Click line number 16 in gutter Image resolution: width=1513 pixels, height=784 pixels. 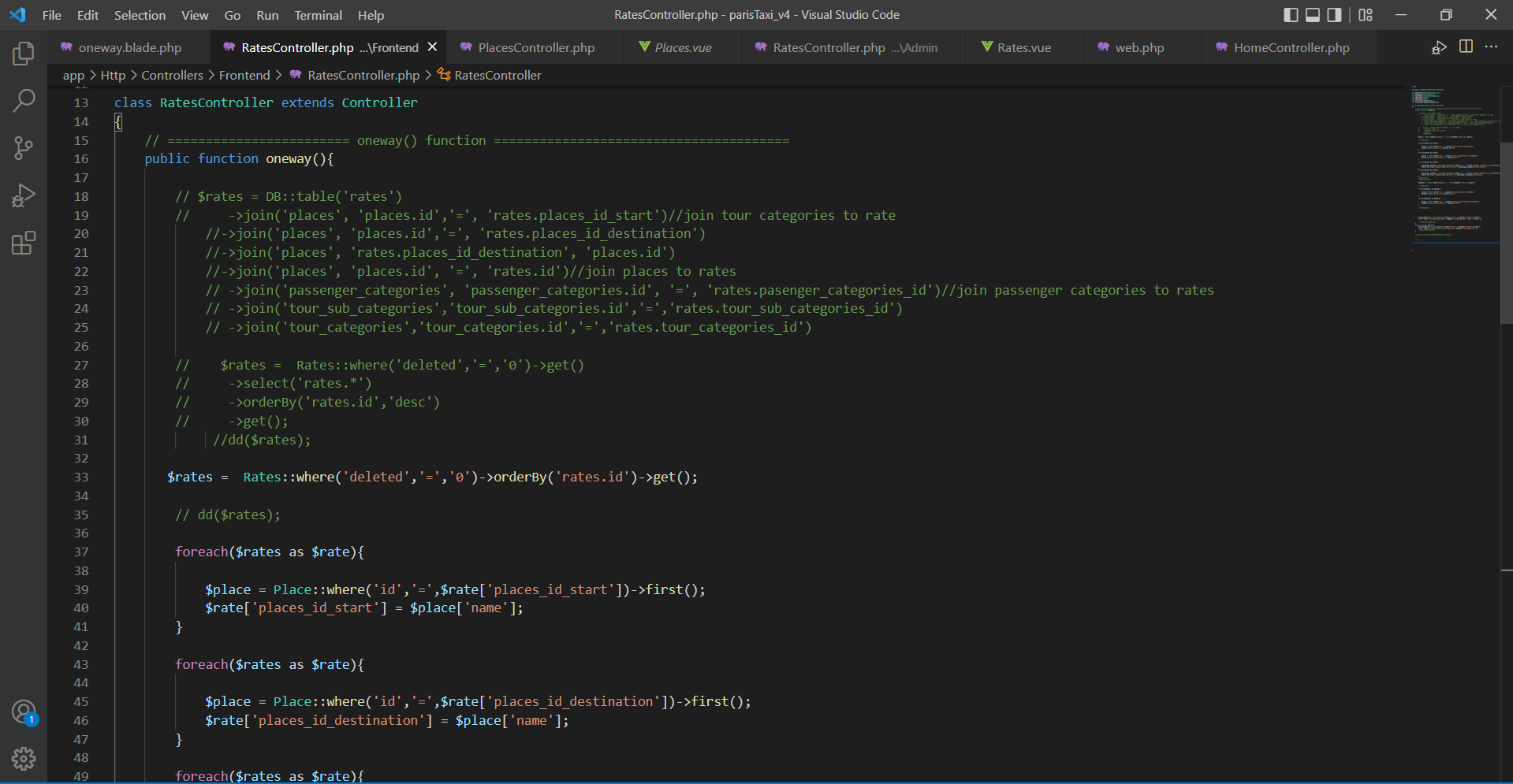(x=81, y=159)
